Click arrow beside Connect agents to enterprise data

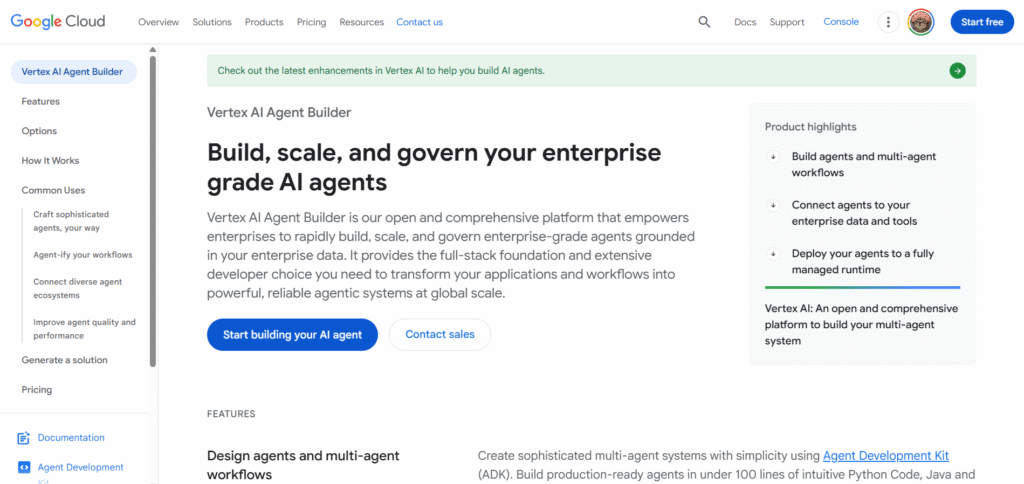pos(773,205)
